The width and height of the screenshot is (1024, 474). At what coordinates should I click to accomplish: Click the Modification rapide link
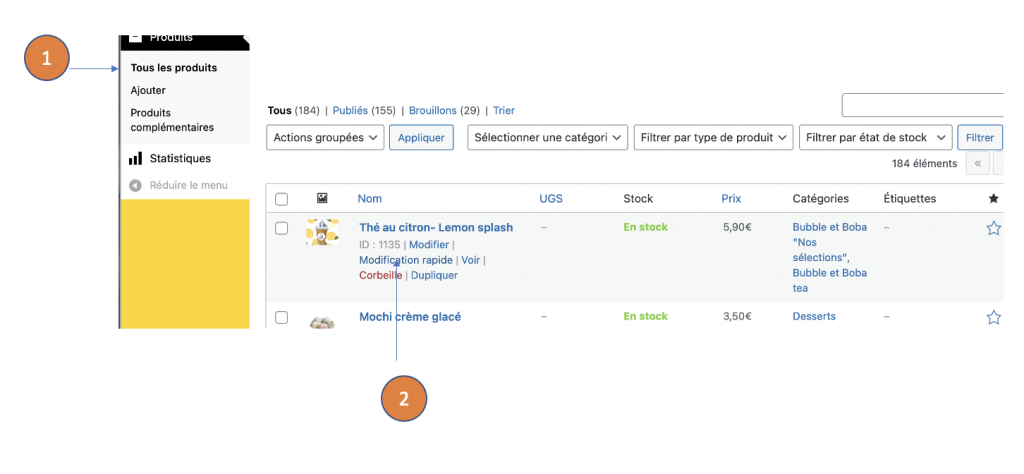[x=405, y=260]
